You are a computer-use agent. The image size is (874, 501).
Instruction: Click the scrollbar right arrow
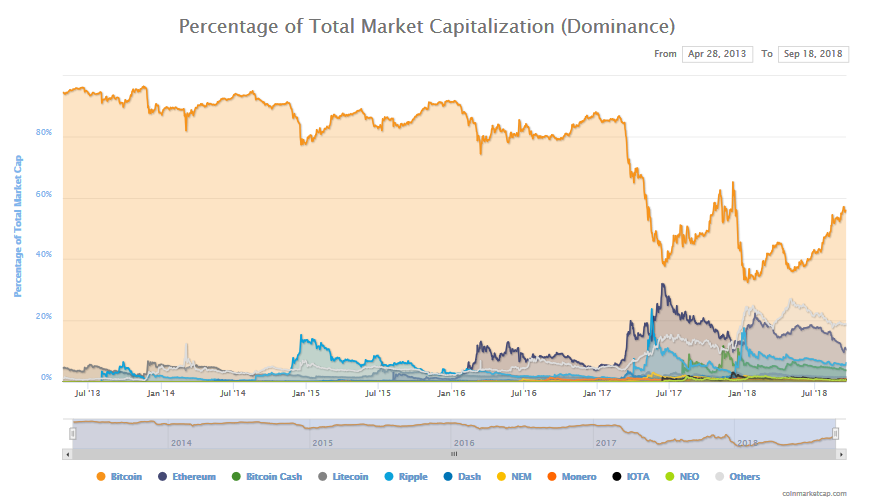pyautogui.click(x=842, y=454)
